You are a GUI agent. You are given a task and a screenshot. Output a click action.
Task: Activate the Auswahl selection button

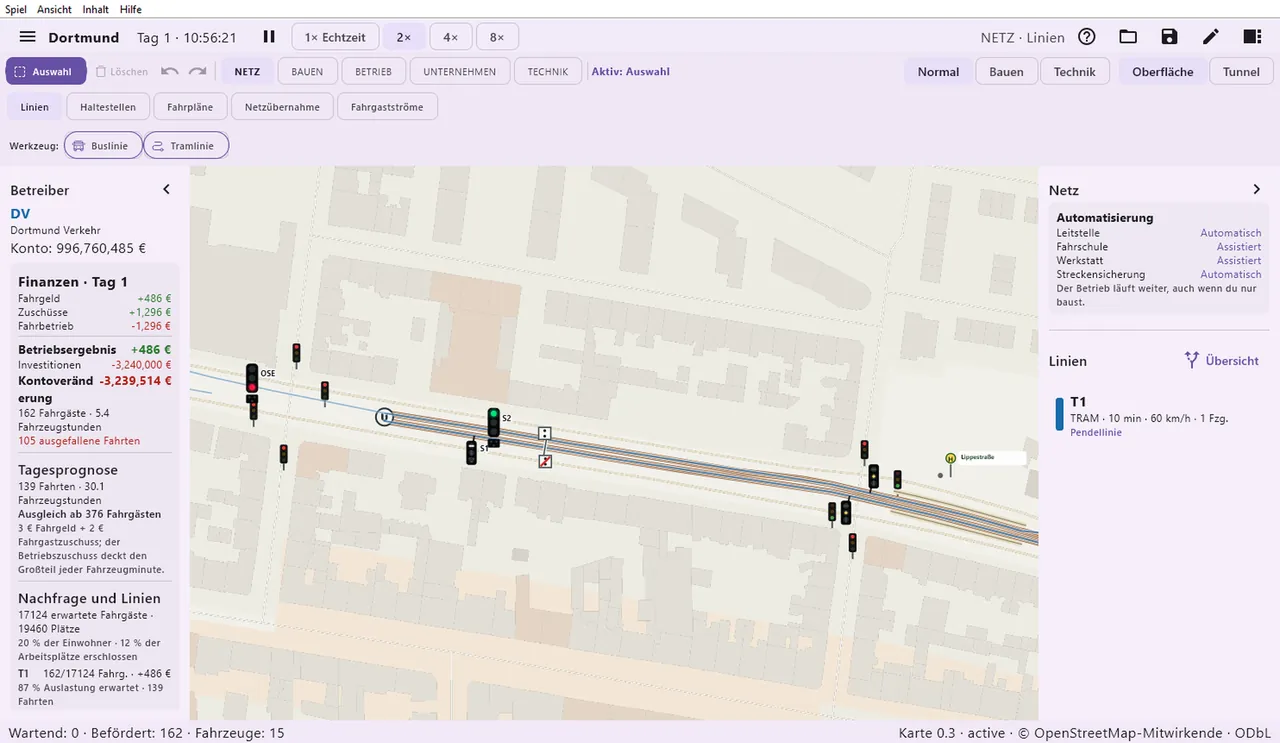pyautogui.click(x=45, y=72)
